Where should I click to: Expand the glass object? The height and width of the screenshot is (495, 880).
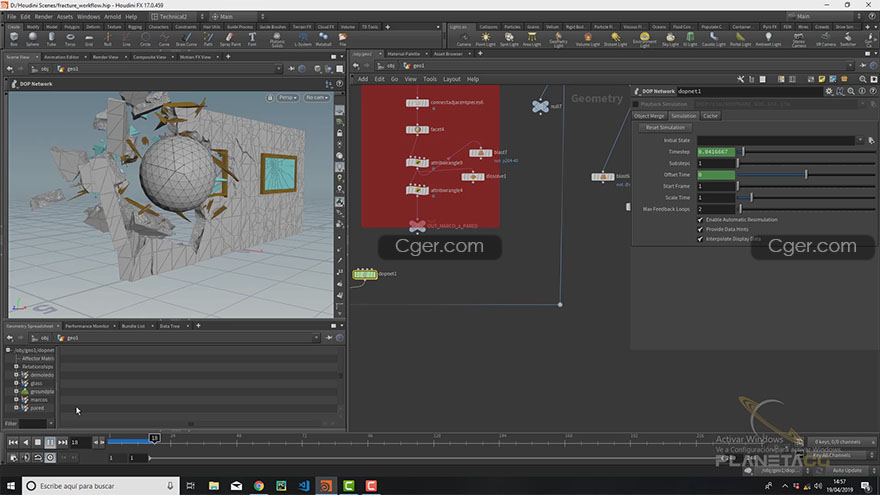[16, 383]
